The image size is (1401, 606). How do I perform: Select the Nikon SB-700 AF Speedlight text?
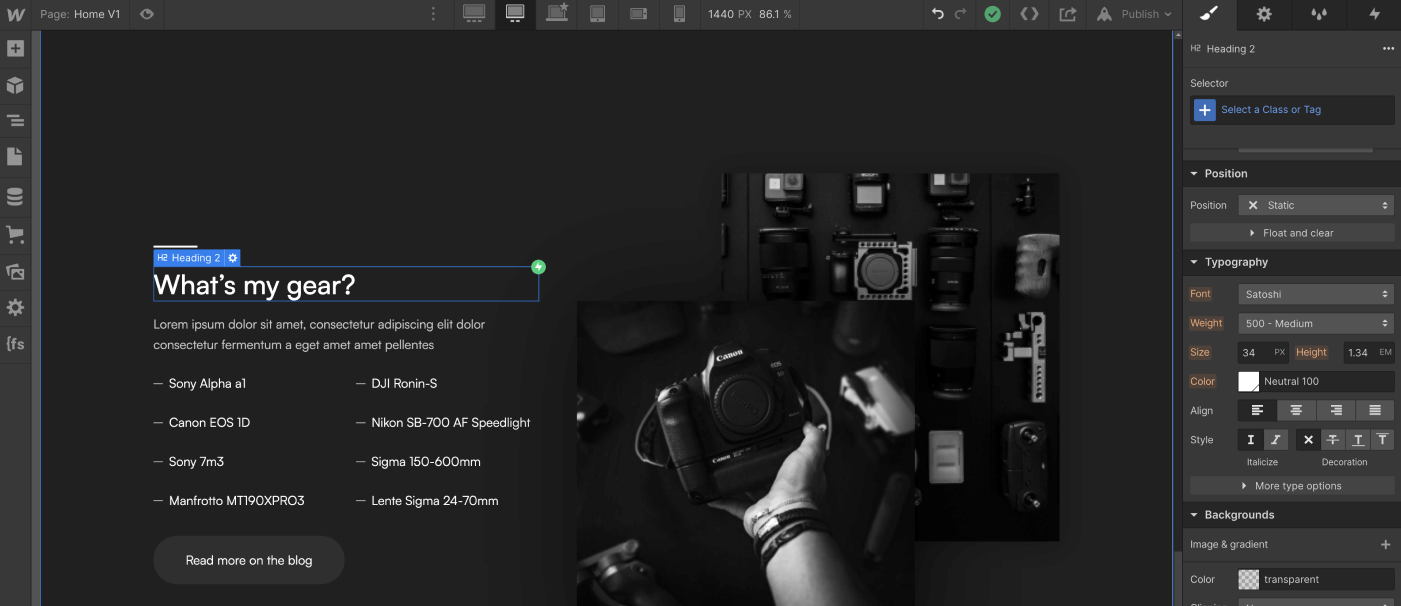450,422
